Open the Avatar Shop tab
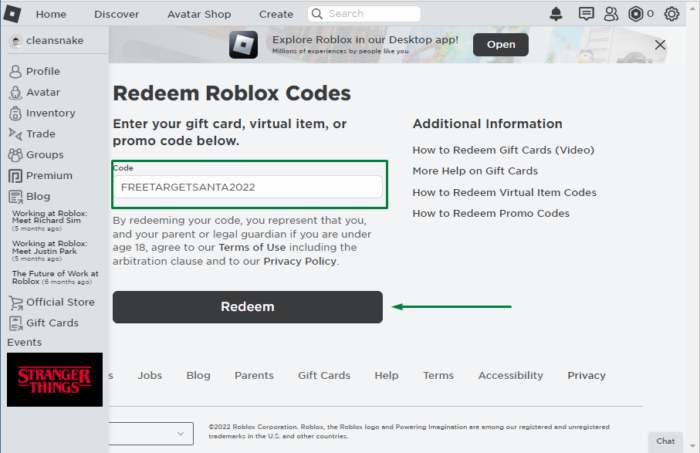 (199, 14)
